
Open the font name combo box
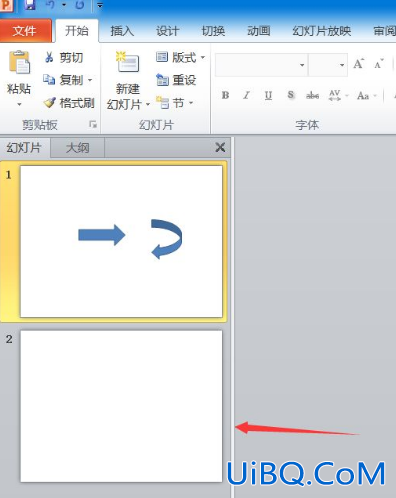coord(261,65)
